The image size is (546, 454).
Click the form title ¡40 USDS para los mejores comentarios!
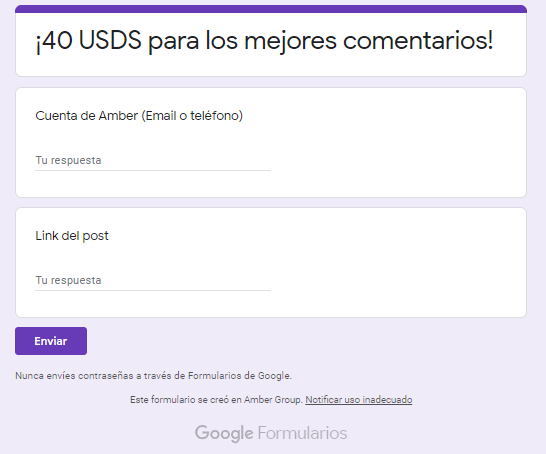coord(264,41)
